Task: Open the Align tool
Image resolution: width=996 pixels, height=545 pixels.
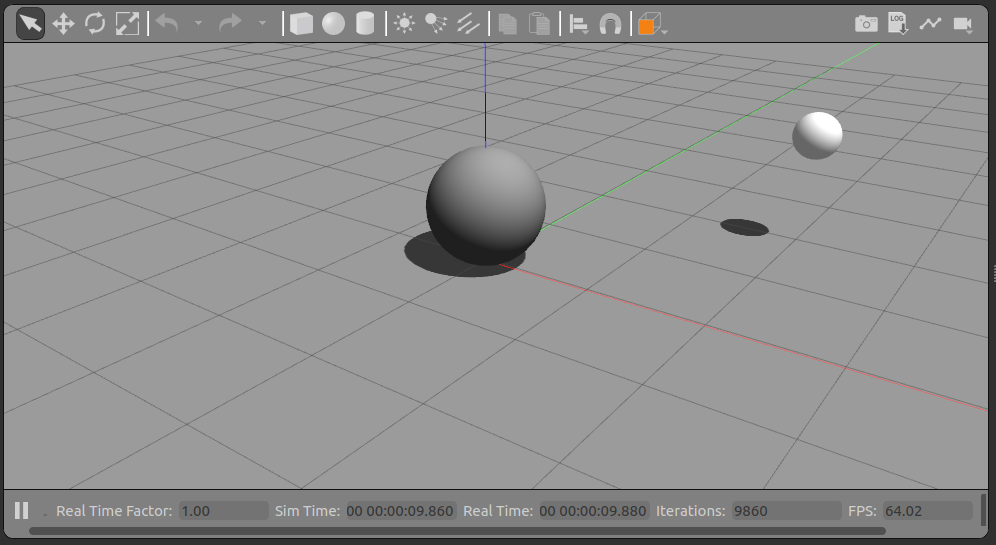Action: [579, 24]
